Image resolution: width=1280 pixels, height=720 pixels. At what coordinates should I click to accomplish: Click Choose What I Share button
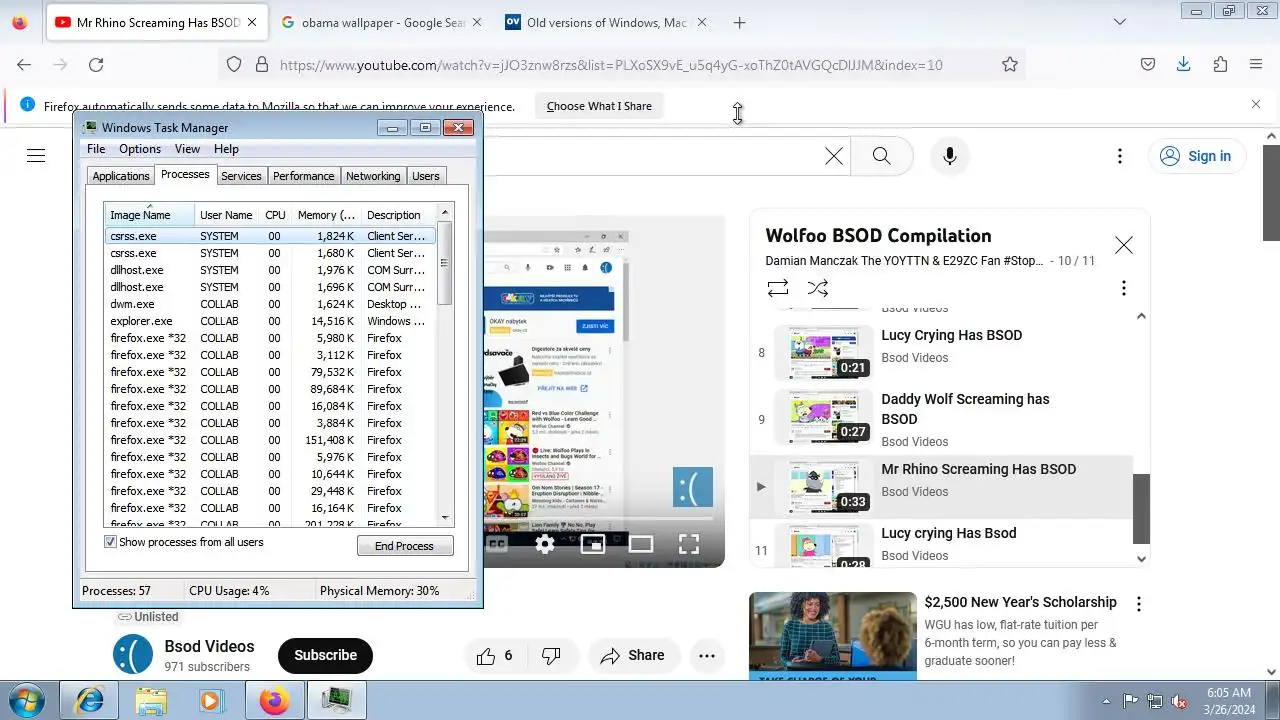pos(599,106)
